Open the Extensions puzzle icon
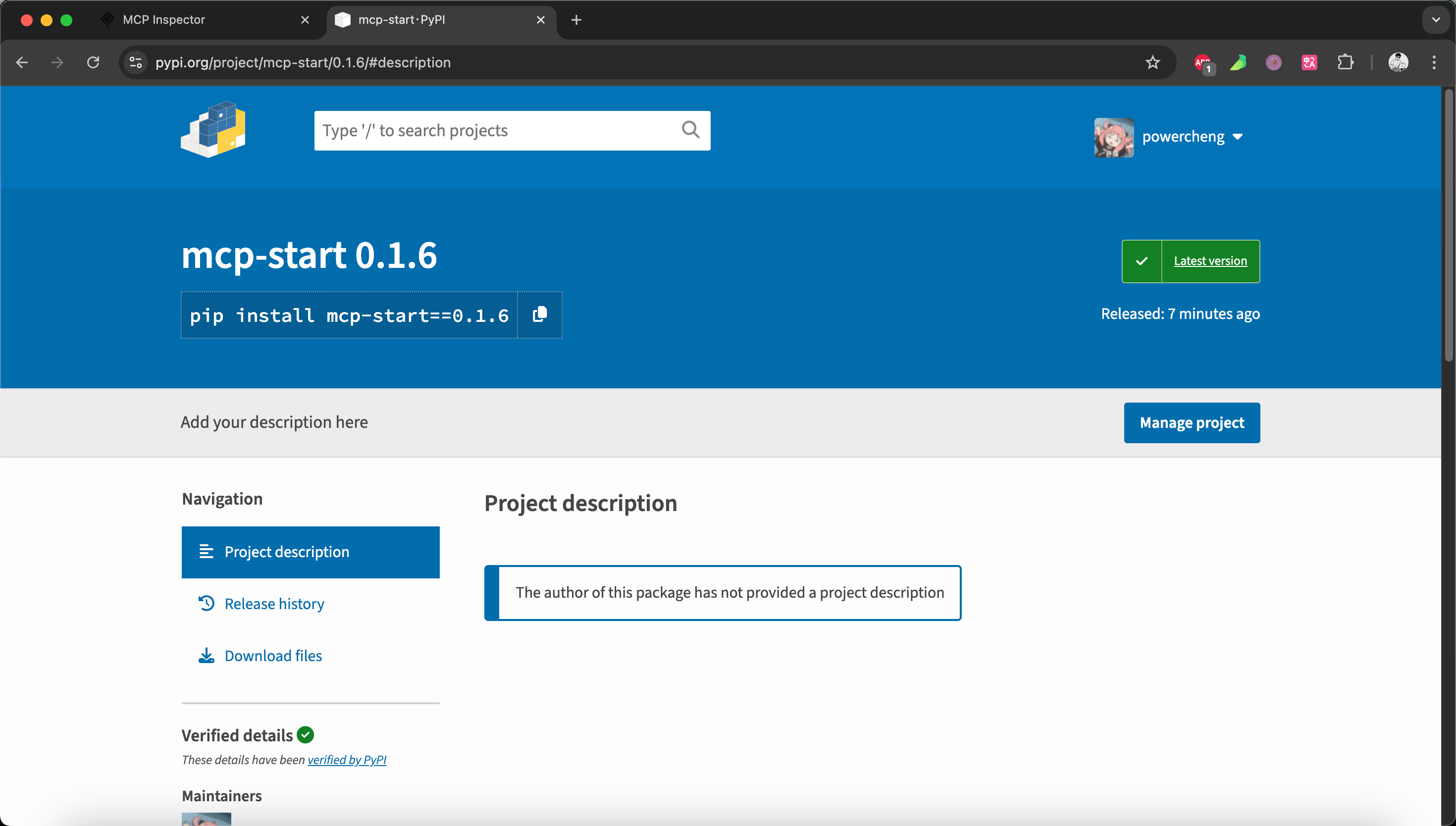The image size is (1456, 826). click(x=1345, y=62)
